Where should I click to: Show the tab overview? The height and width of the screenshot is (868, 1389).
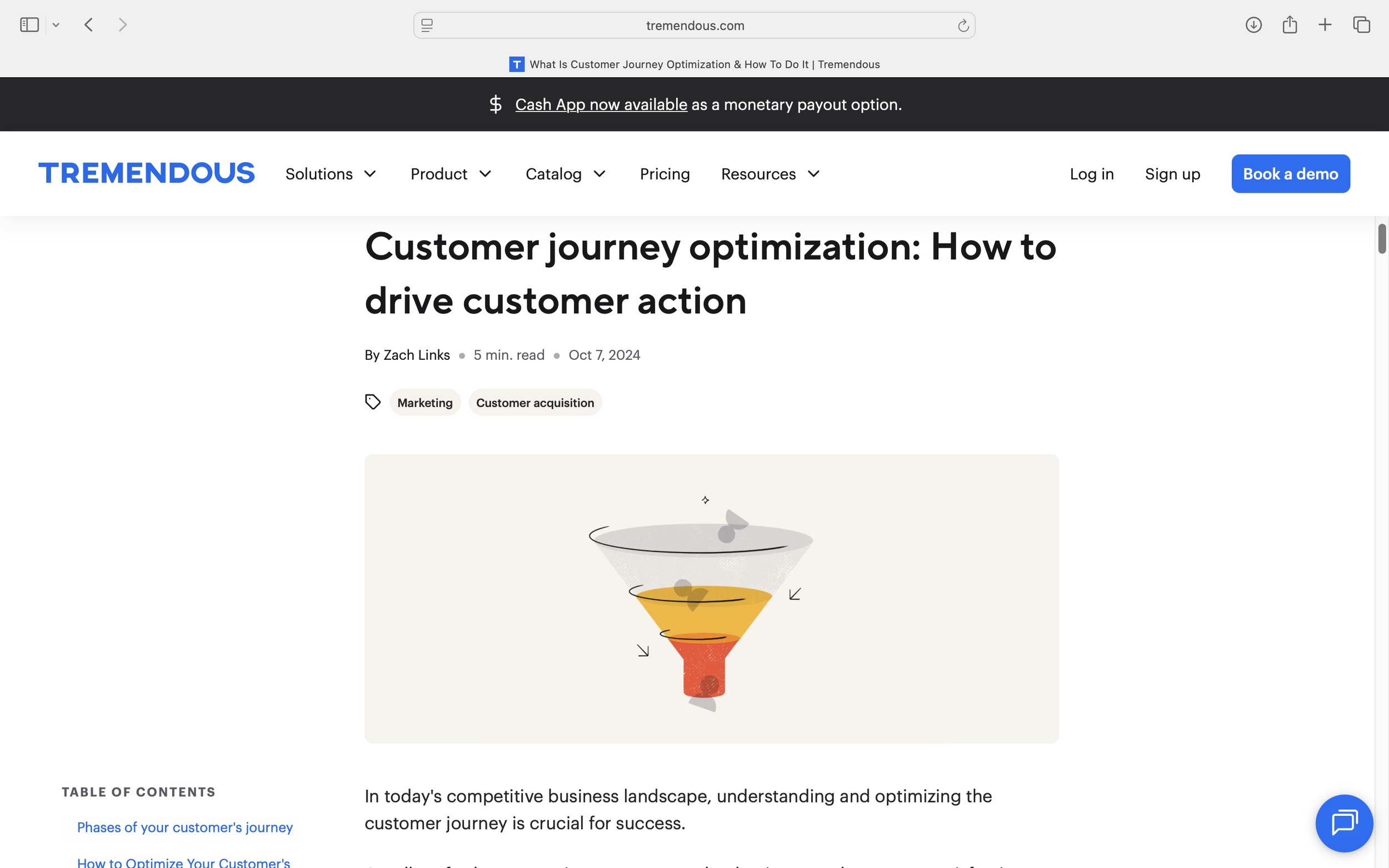[x=1361, y=24]
